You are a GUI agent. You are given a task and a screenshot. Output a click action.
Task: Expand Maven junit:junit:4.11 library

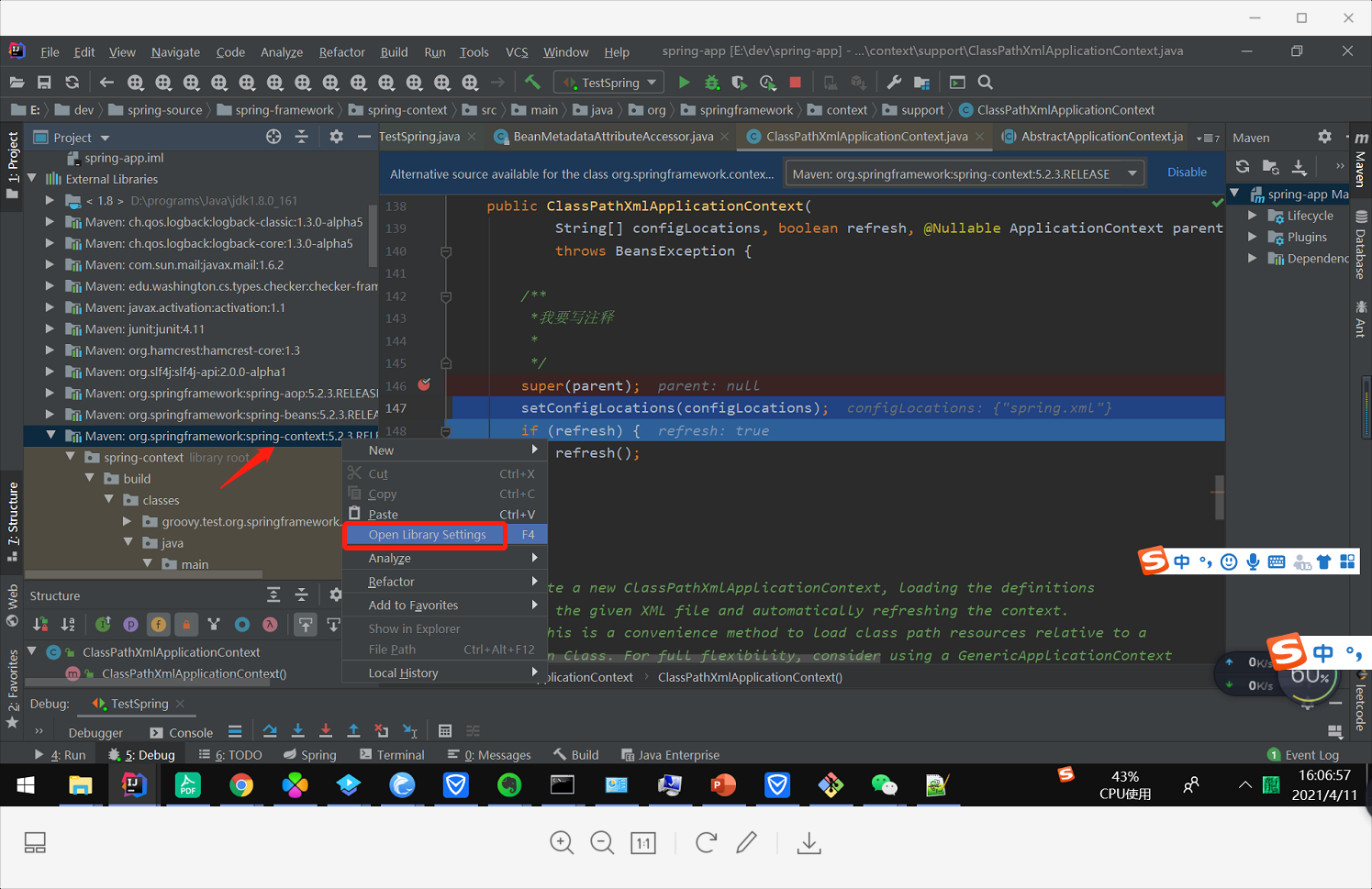click(x=50, y=328)
